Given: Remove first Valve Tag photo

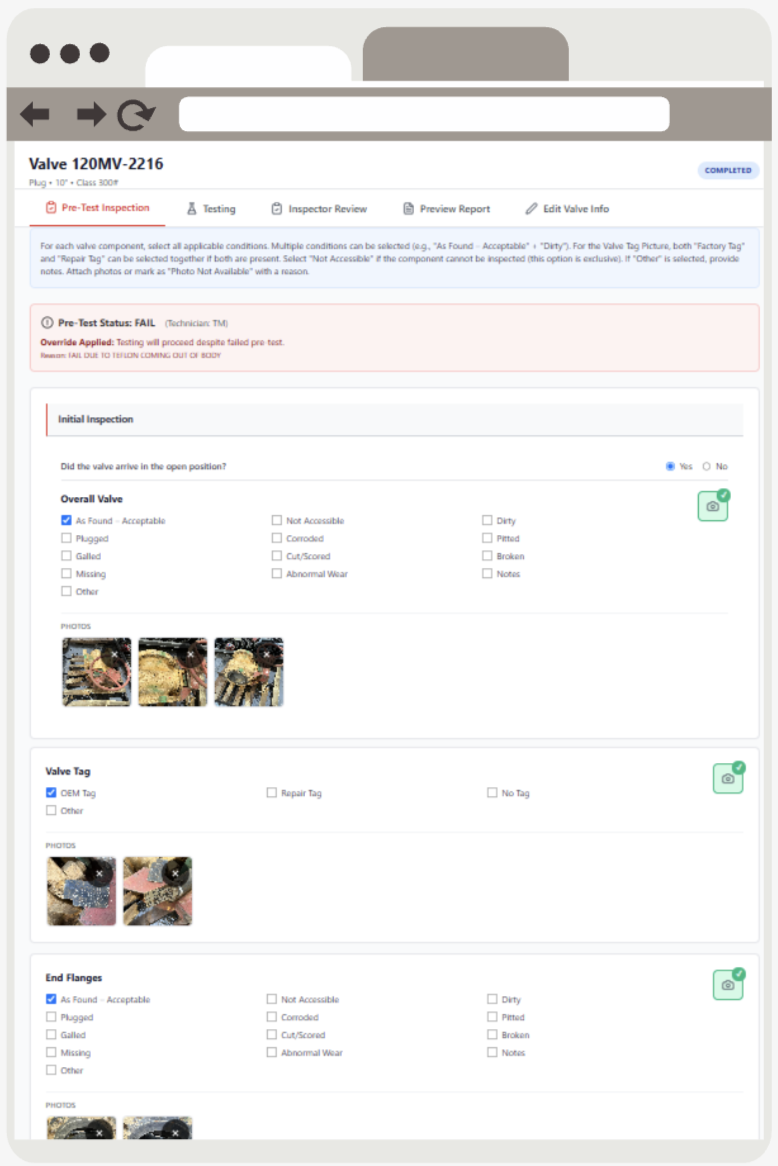Looking at the screenshot, I should (100, 874).
